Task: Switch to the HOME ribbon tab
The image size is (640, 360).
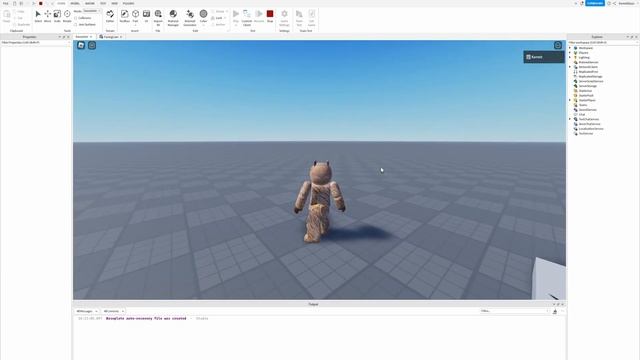Action: 61,3
